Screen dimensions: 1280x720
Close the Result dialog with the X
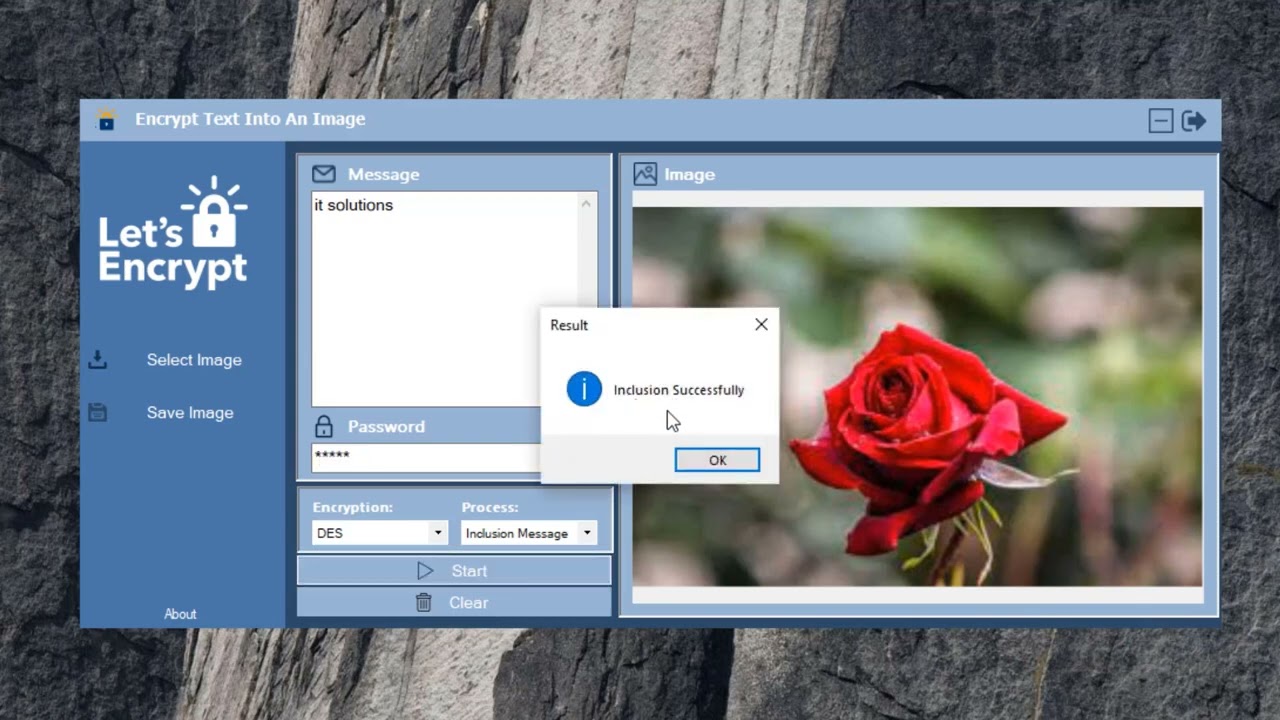(761, 324)
